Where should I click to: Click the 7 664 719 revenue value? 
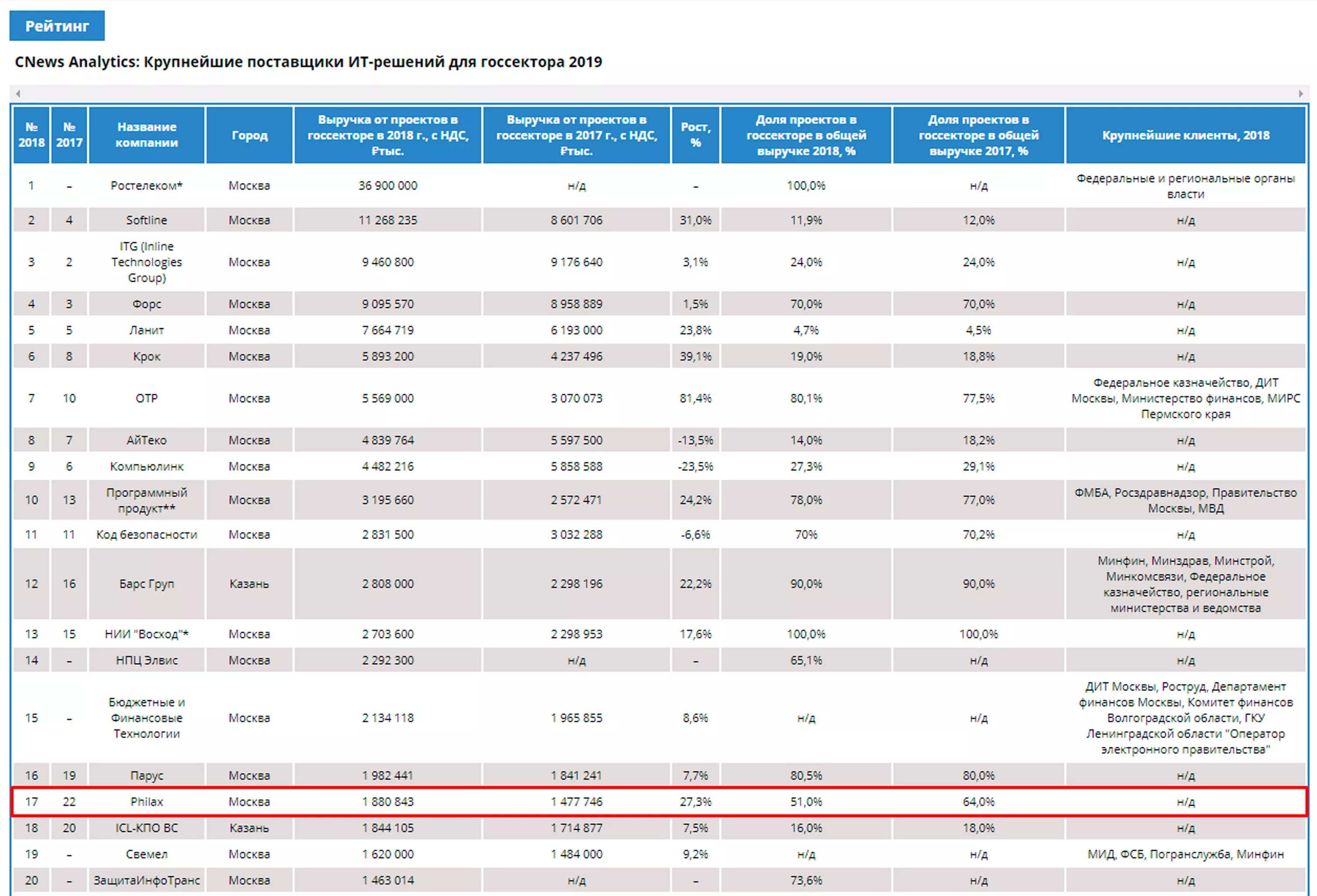tap(388, 330)
